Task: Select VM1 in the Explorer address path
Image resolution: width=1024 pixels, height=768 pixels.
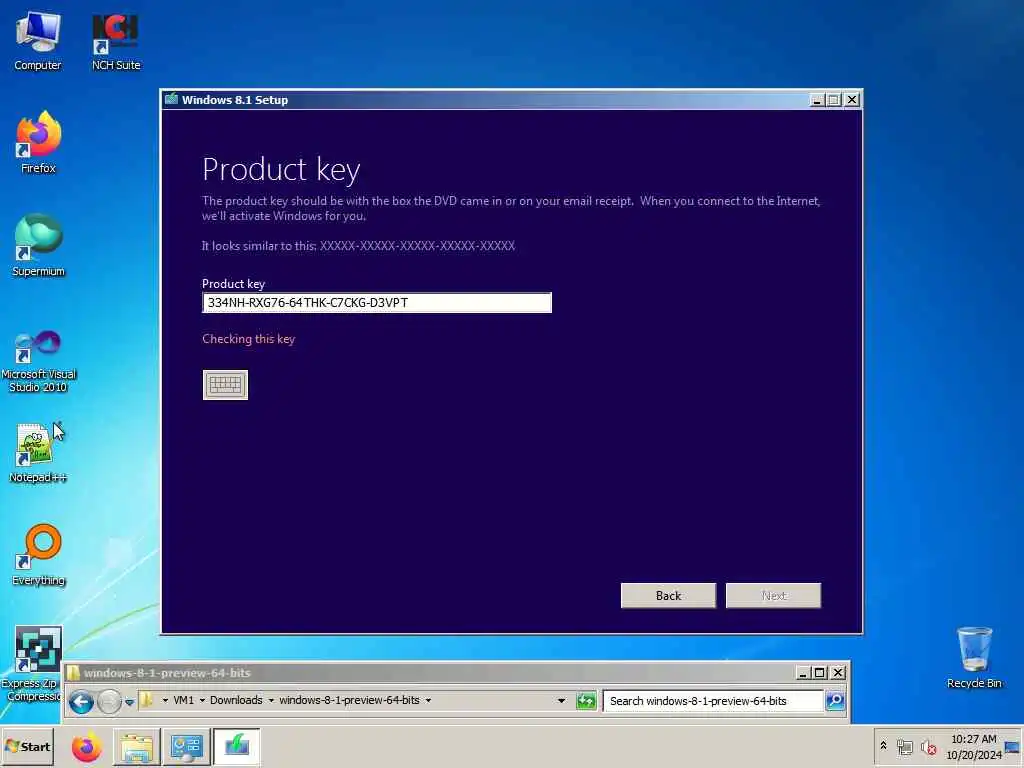Action: pos(184,700)
